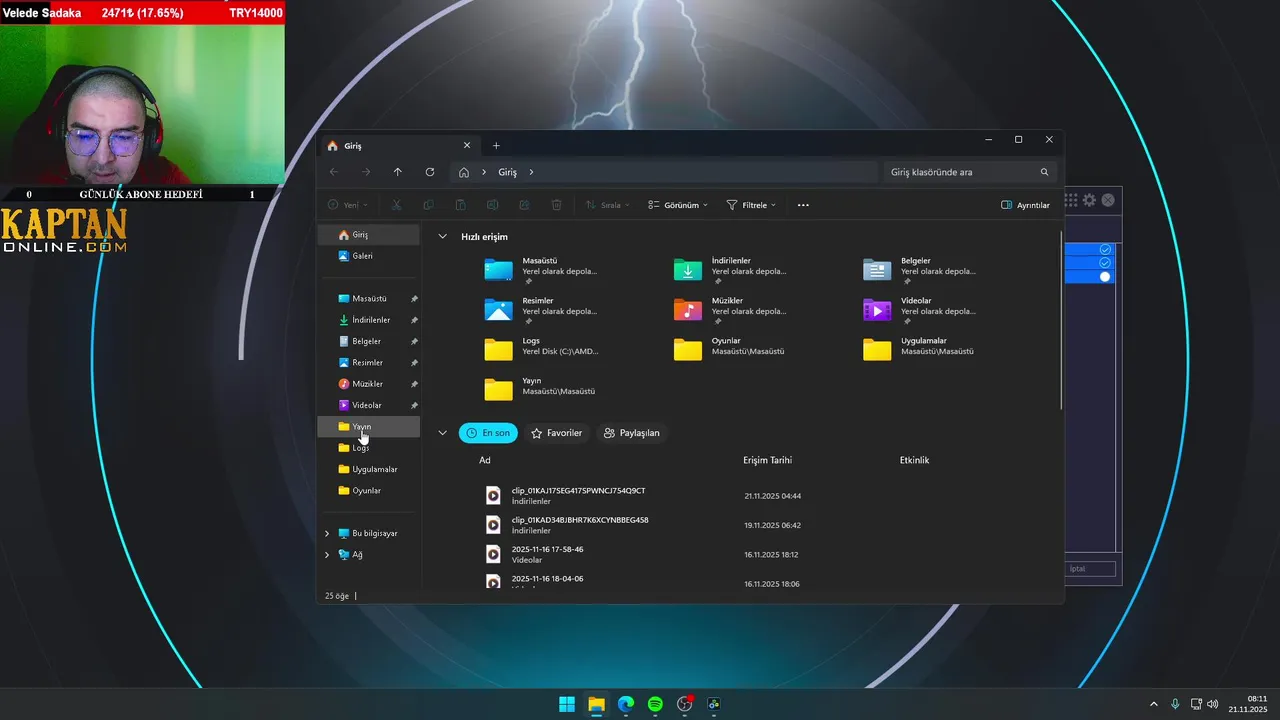The image size is (1280, 720).
Task: Click the search magnifier icon
Action: coord(1044,172)
